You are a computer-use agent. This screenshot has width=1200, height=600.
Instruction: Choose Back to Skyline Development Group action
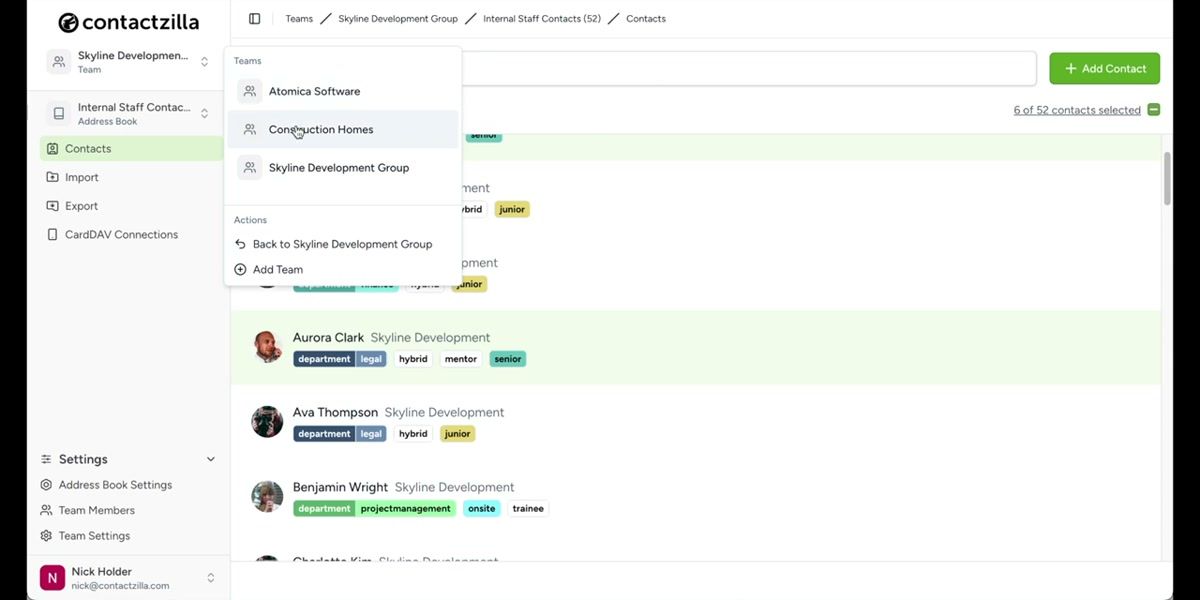coord(343,243)
